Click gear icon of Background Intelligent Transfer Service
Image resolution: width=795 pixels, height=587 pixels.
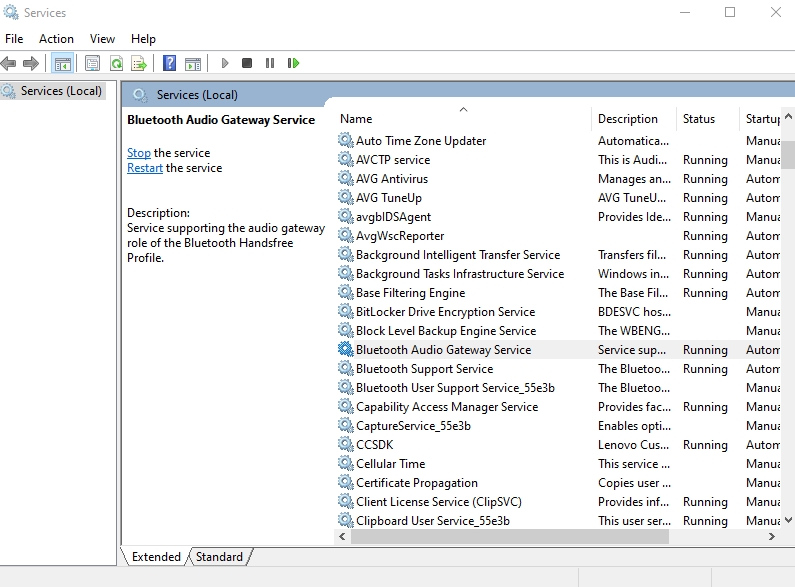pyautogui.click(x=345, y=254)
